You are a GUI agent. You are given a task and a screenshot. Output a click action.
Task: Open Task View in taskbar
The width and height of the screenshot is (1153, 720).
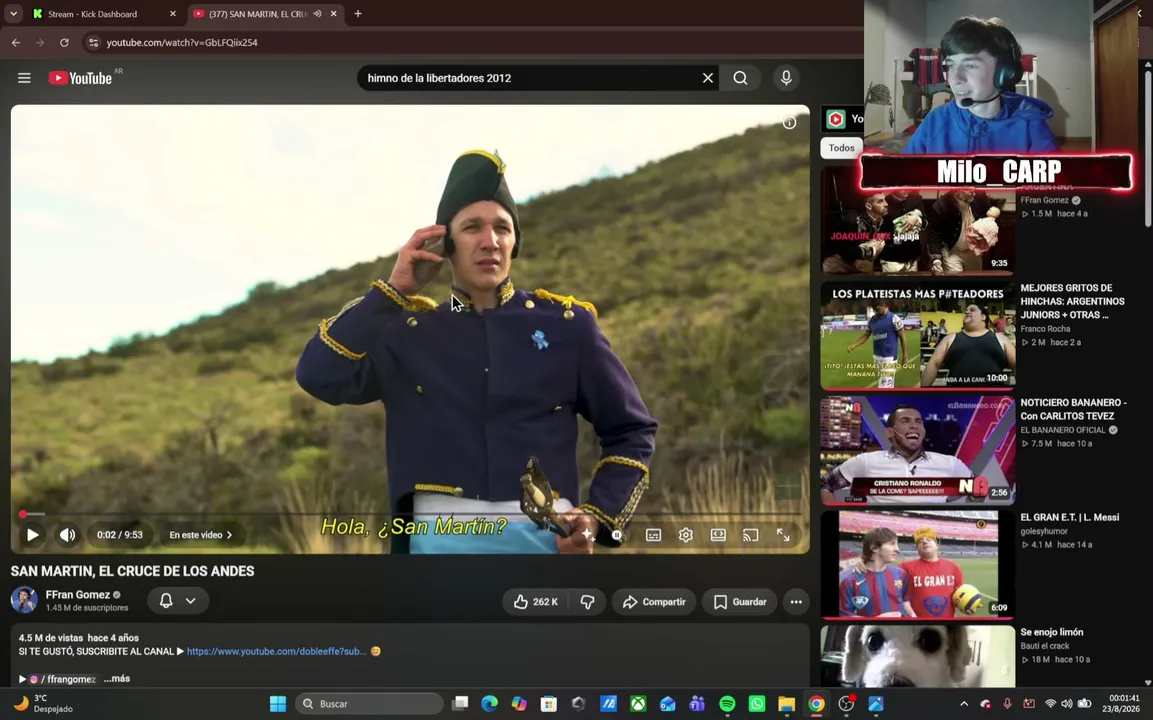460,704
